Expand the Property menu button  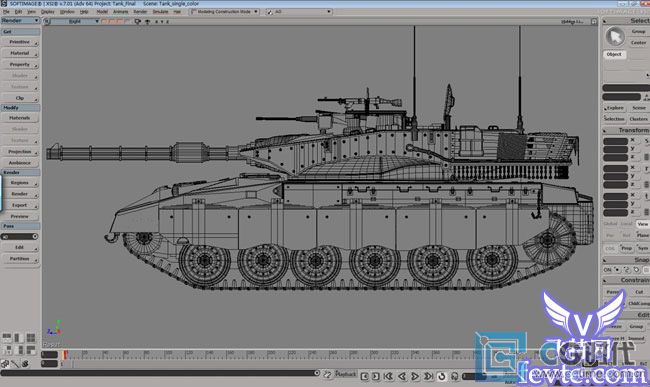[20, 64]
